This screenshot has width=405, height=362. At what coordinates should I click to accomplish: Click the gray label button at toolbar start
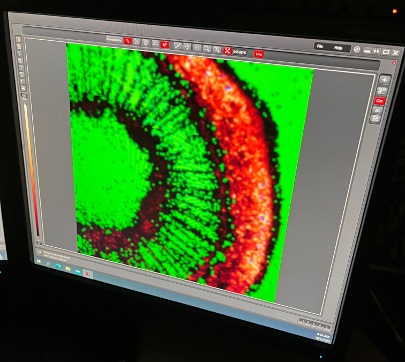(114, 39)
